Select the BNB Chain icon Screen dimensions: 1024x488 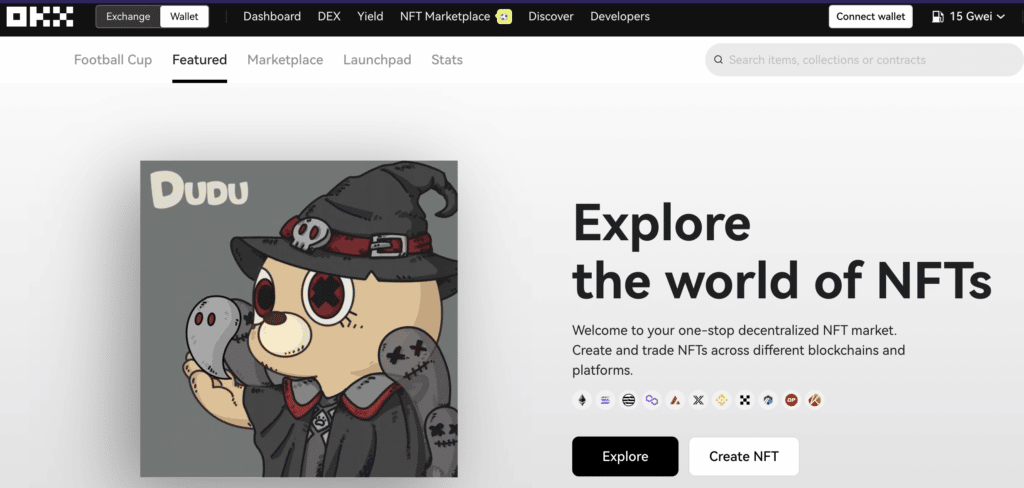(x=721, y=400)
